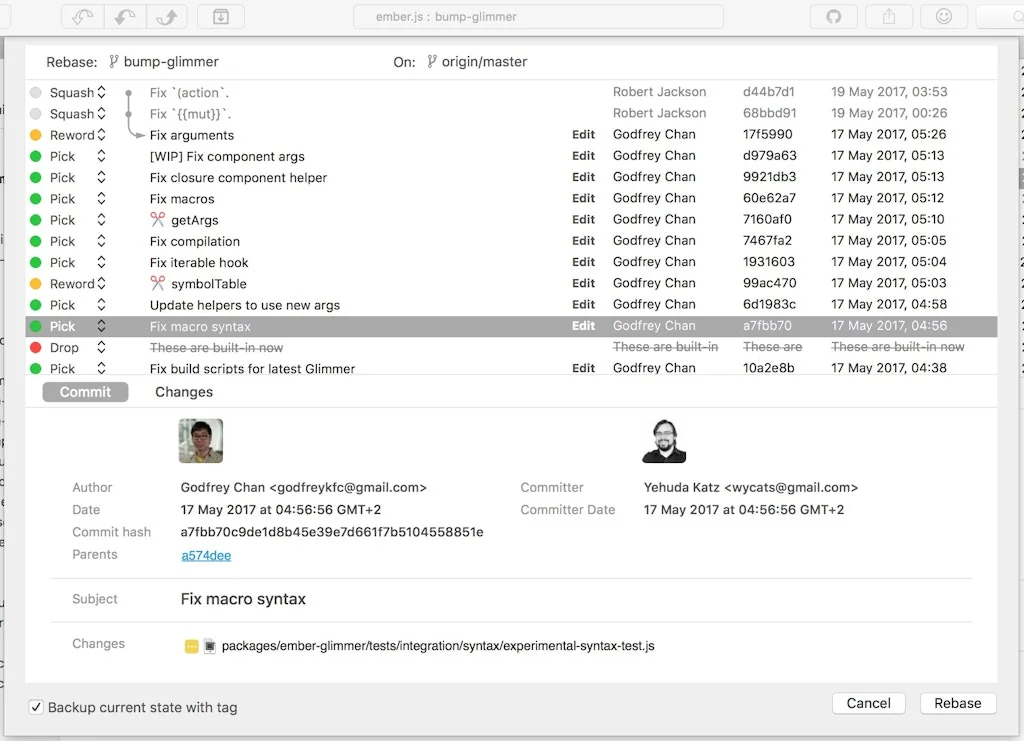Click the snapshot tray icon in the toolbar
The height and width of the screenshot is (741, 1024).
[x=220, y=16]
